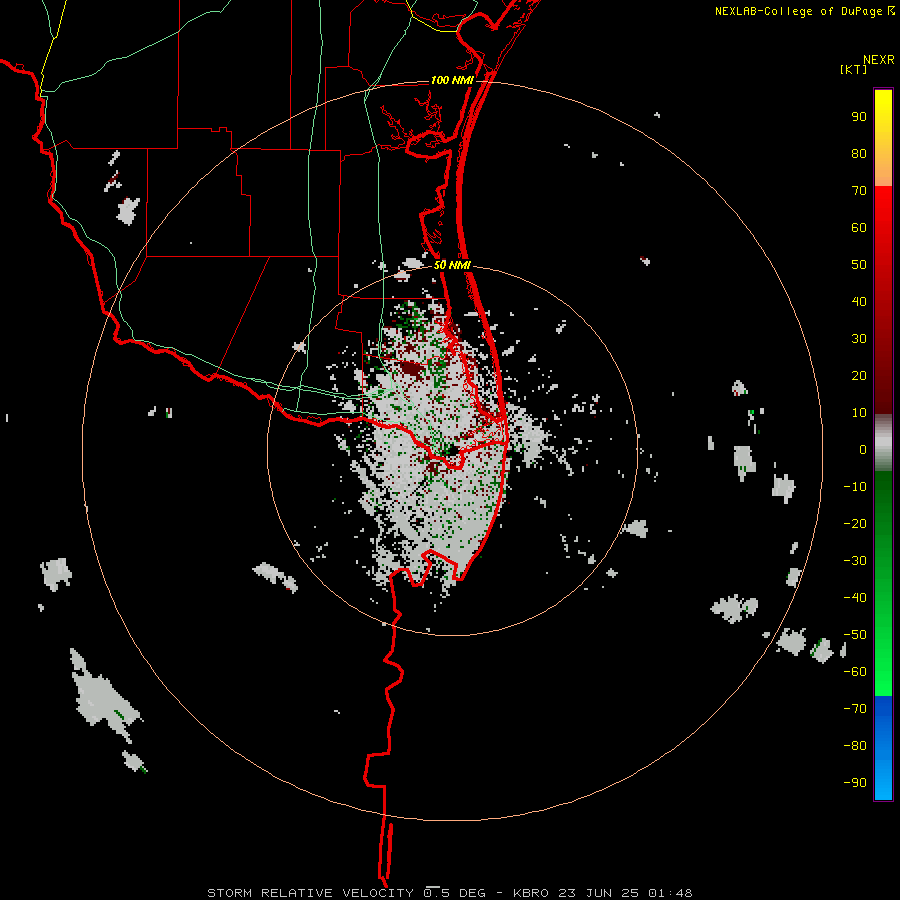Click the 50 NMI range ring label

(452, 265)
